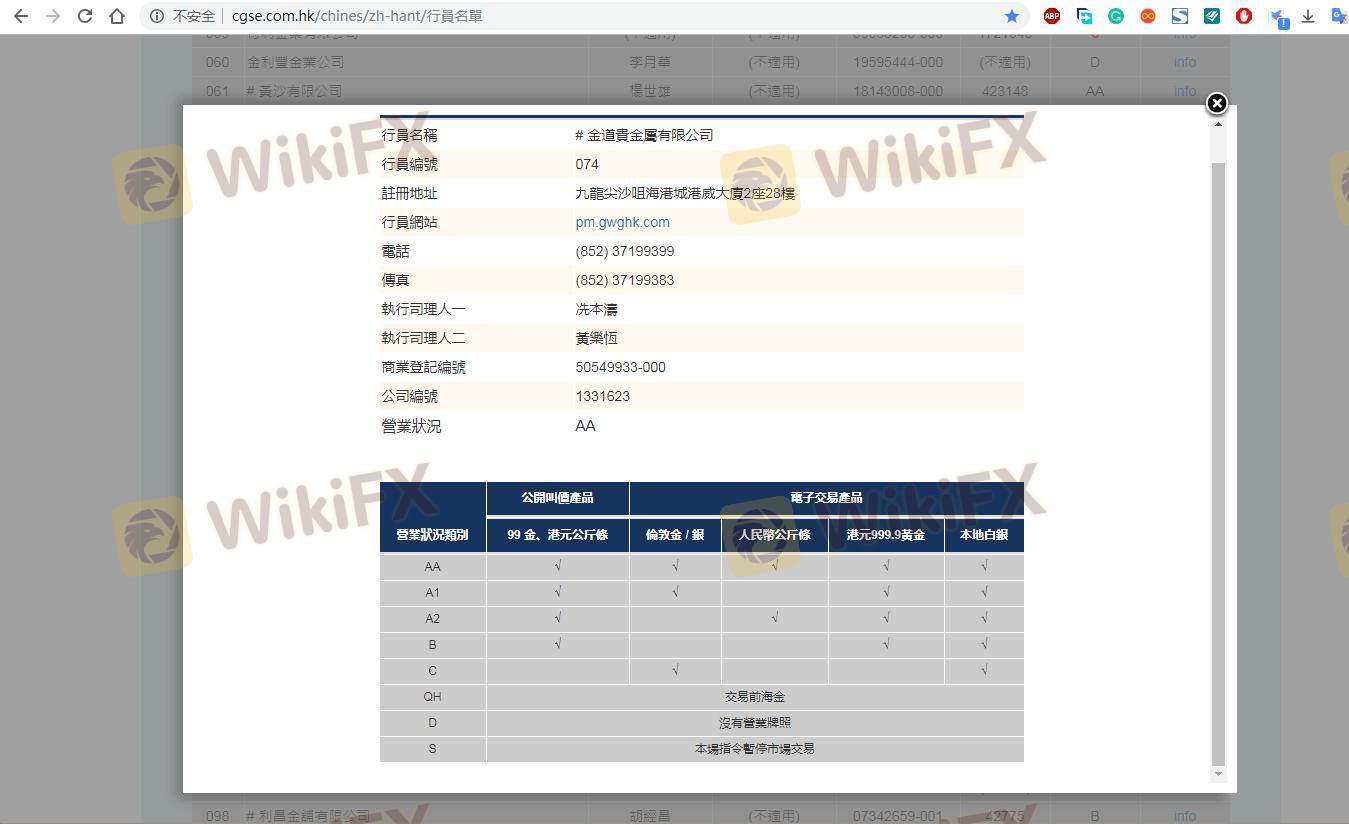Click the address bar URL field
1349x824 pixels.
(600, 16)
